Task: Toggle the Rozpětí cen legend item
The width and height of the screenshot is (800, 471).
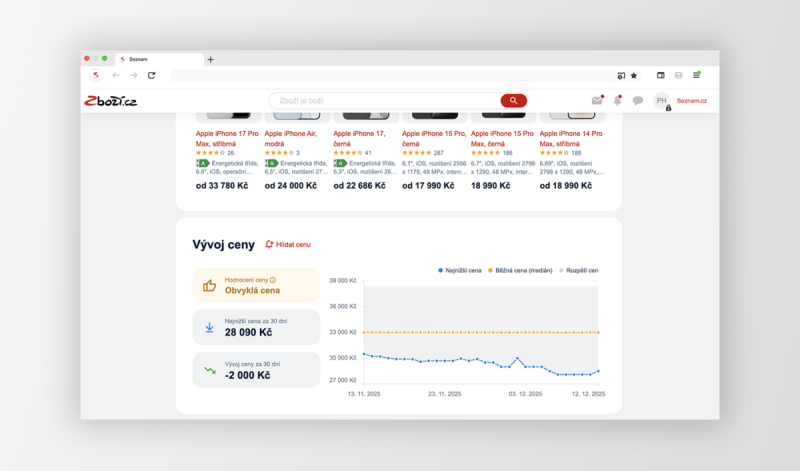Action: point(579,271)
